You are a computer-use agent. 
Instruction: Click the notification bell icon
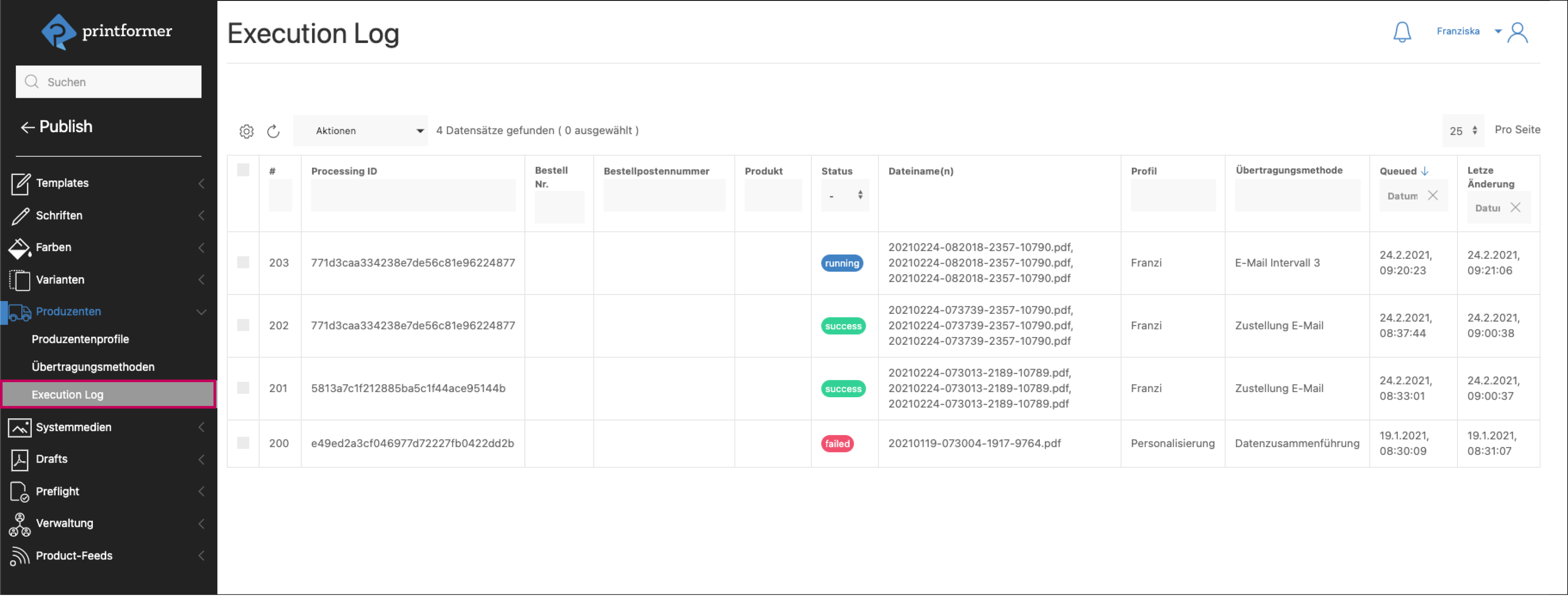tap(1402, 32)
